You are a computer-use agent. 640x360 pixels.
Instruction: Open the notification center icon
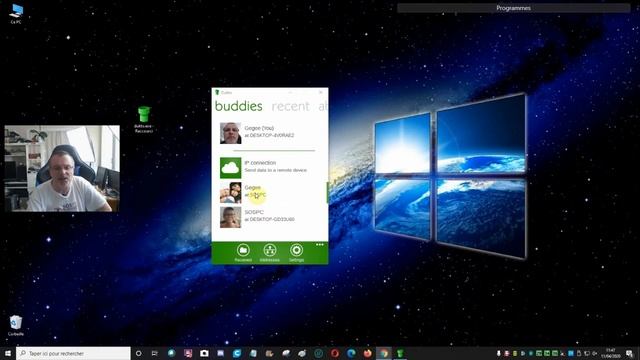tap(629, 353)
